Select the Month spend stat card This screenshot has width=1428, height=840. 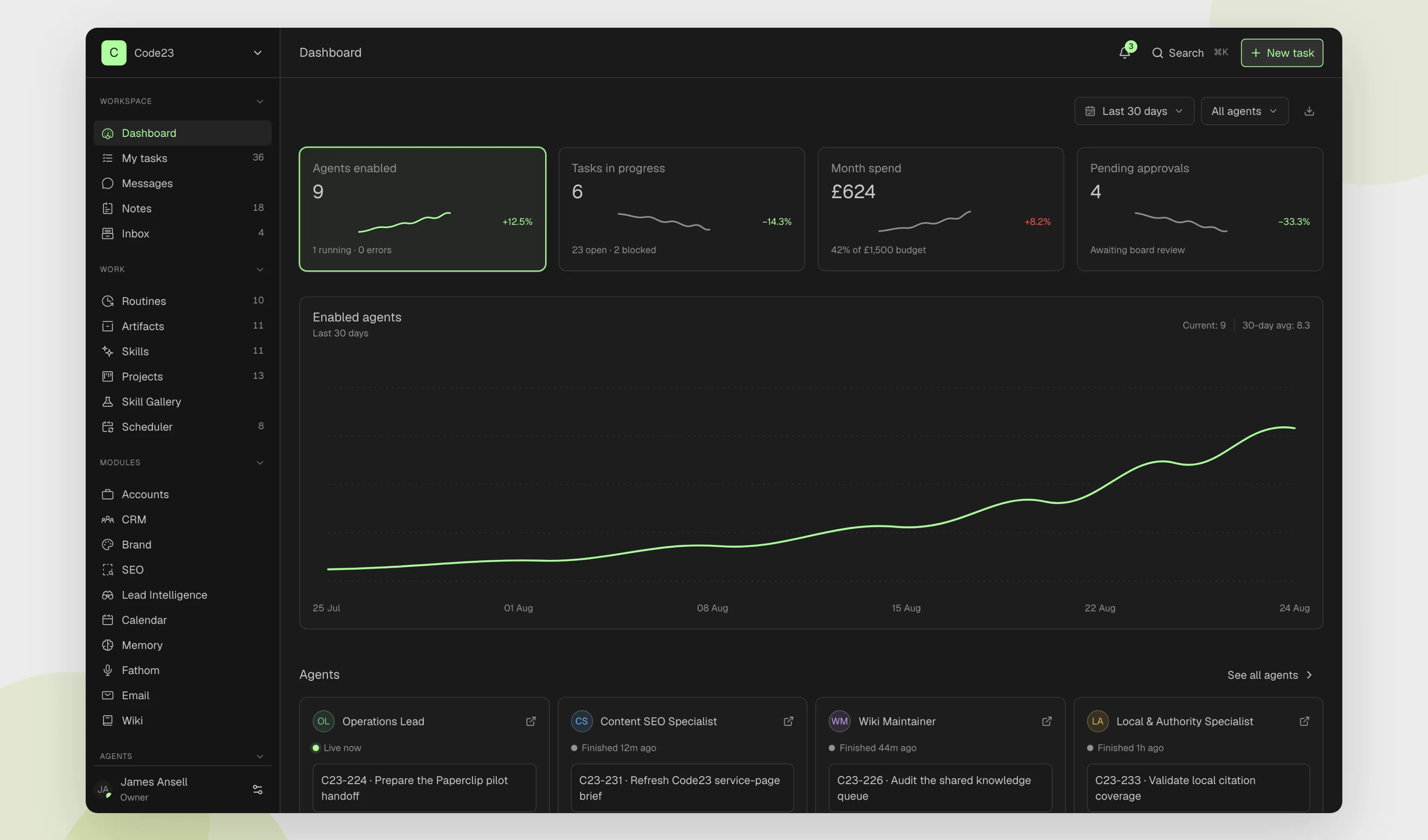pyautogui.click(x=941, y=209)
